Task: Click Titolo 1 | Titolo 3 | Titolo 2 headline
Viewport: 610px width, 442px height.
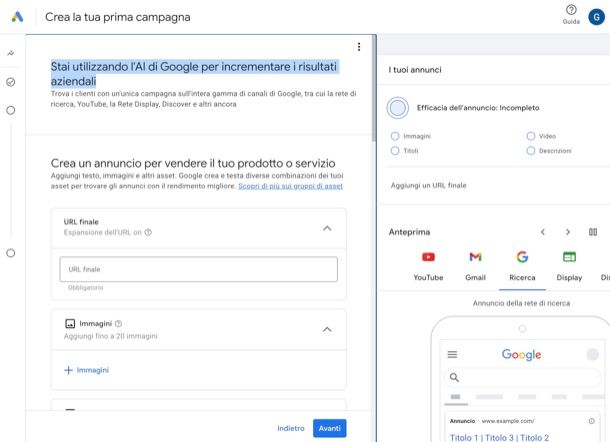Action: pyautogui.click(x=499, y=437)
